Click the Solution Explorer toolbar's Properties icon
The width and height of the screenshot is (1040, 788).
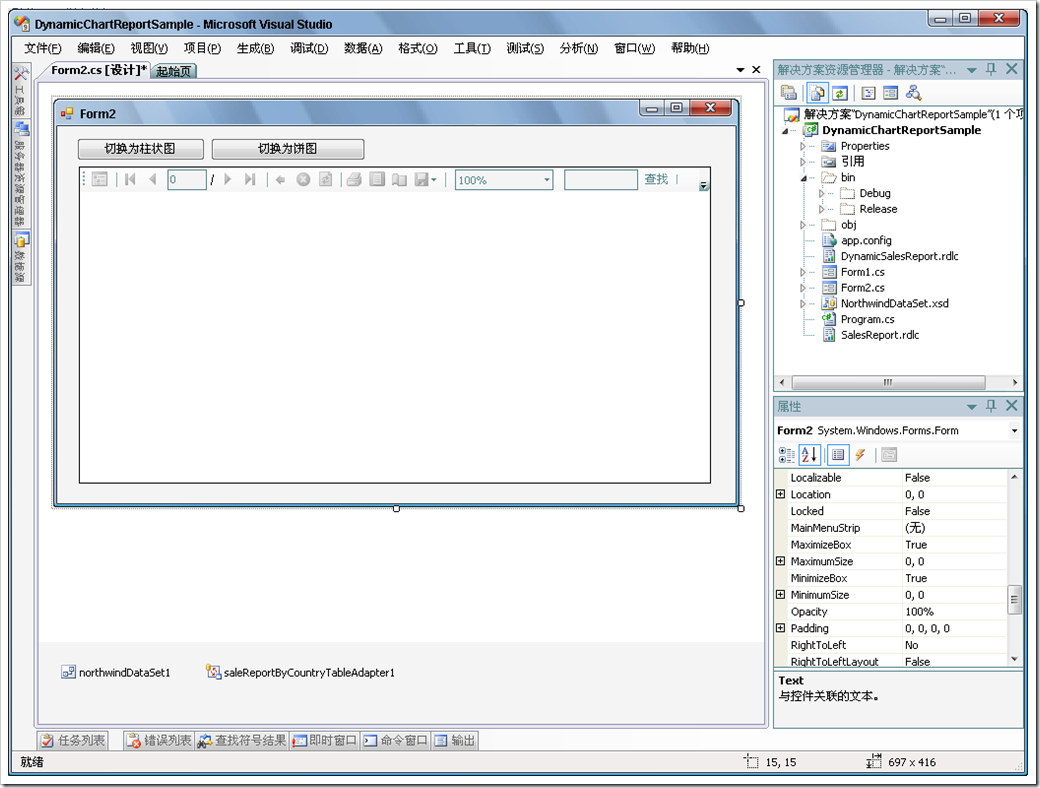789,94
